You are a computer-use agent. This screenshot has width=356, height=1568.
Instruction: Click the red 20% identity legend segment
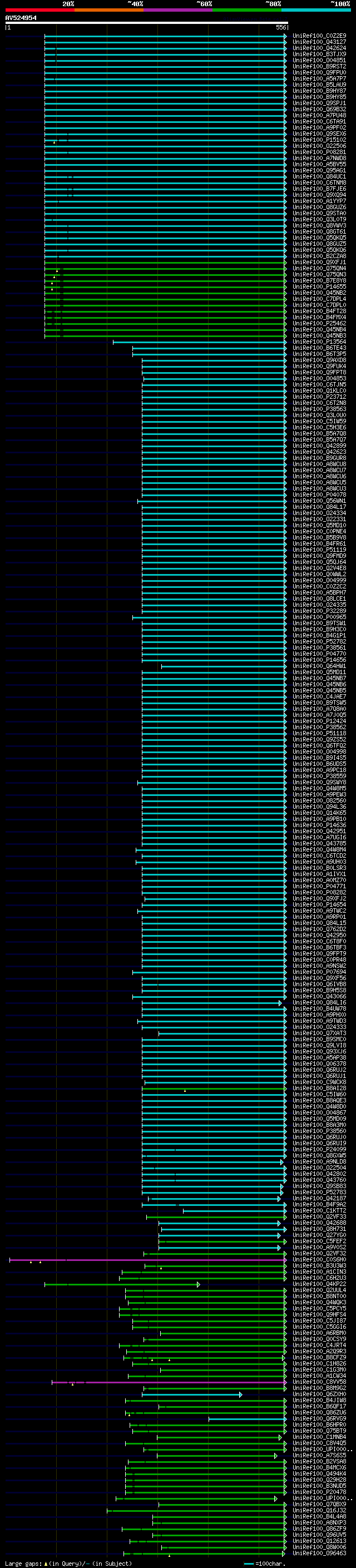pyautogui.click(x=40, y=10)
